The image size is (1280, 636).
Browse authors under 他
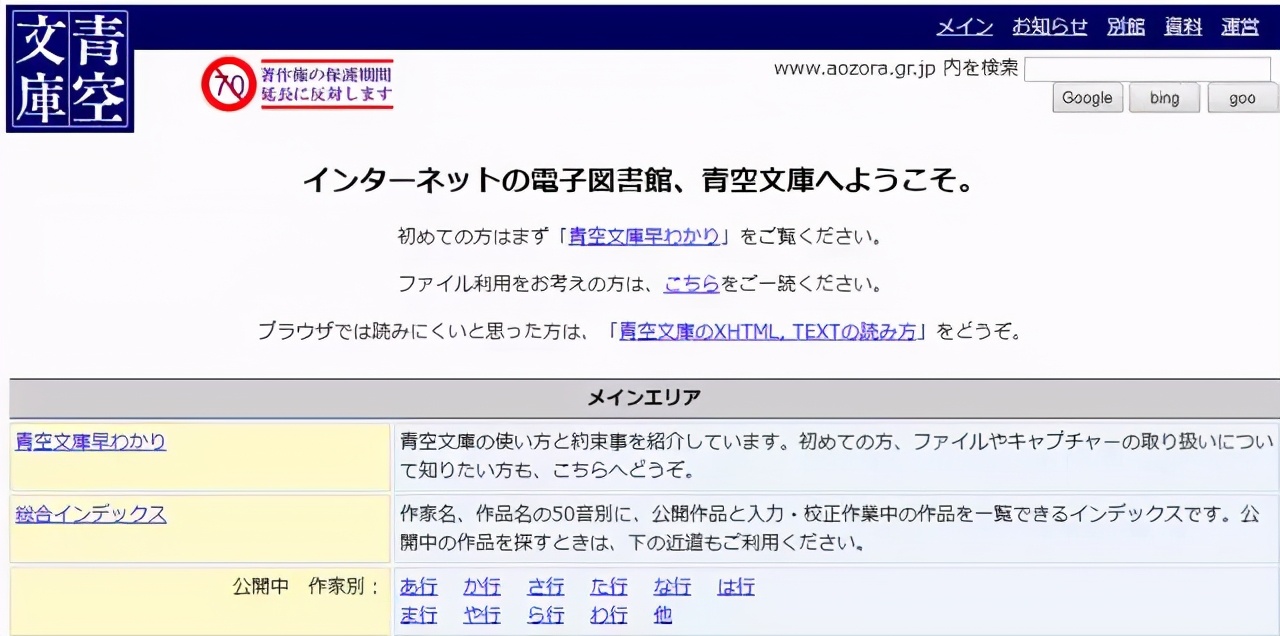click(663, 615)
